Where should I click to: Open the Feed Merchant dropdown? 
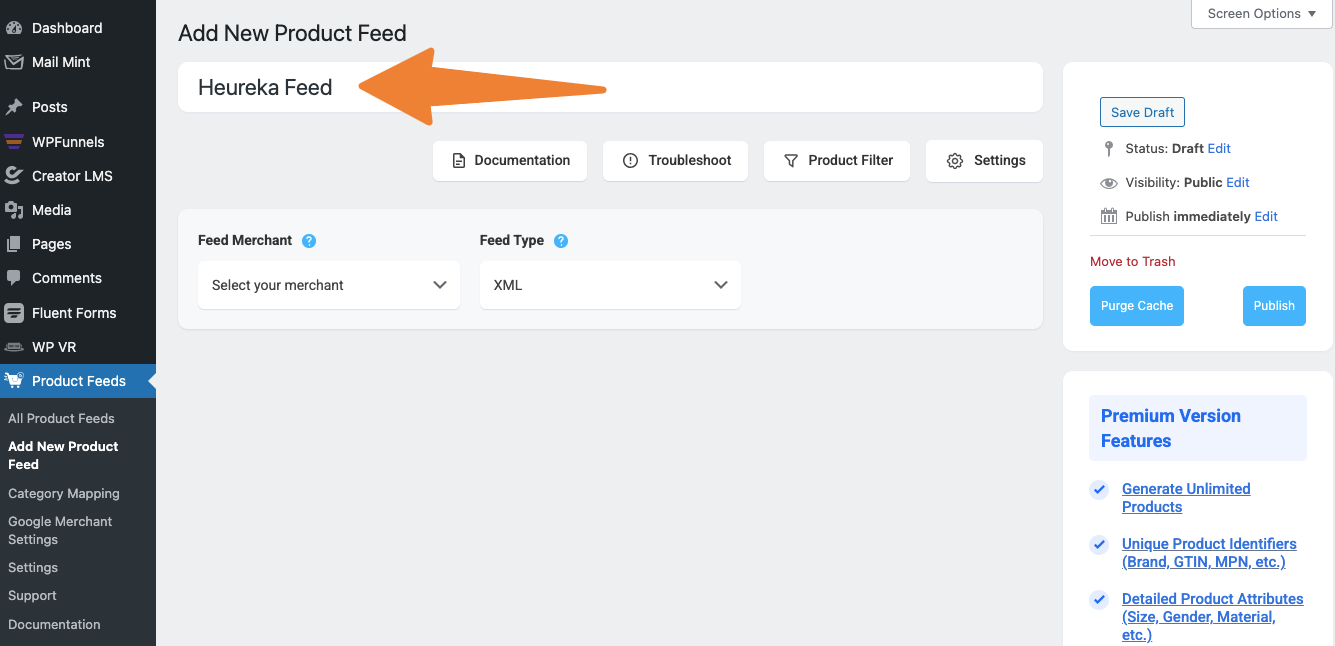[329, 285]
